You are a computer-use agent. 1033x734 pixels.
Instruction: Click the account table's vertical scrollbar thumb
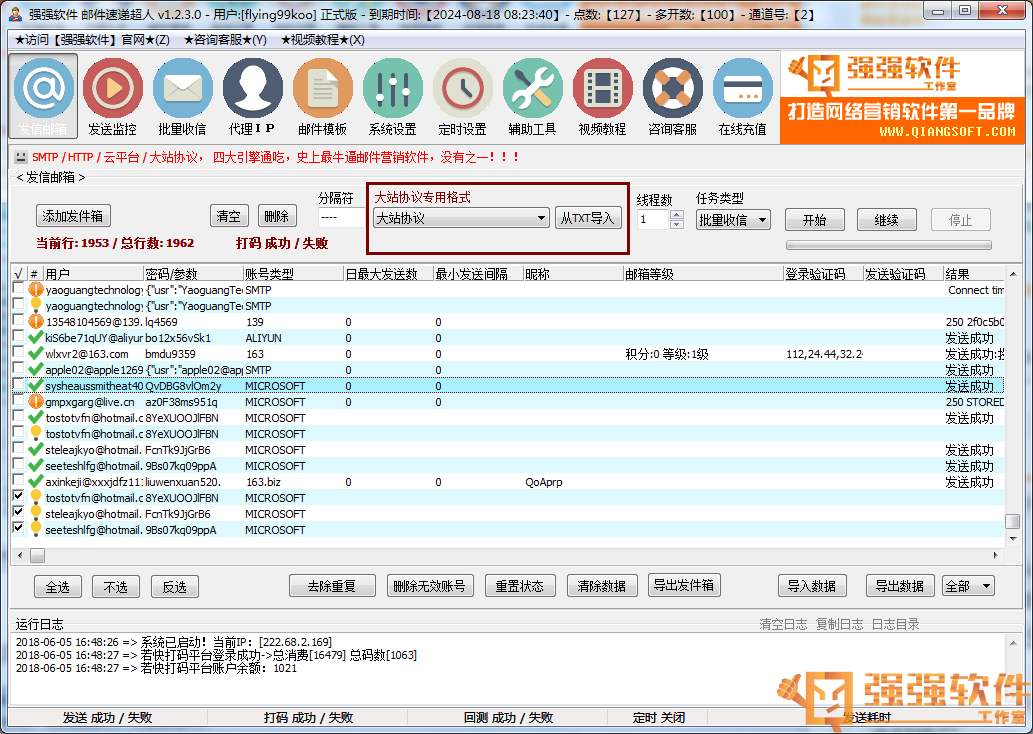pyautogui.click(x=1013, y=521)
